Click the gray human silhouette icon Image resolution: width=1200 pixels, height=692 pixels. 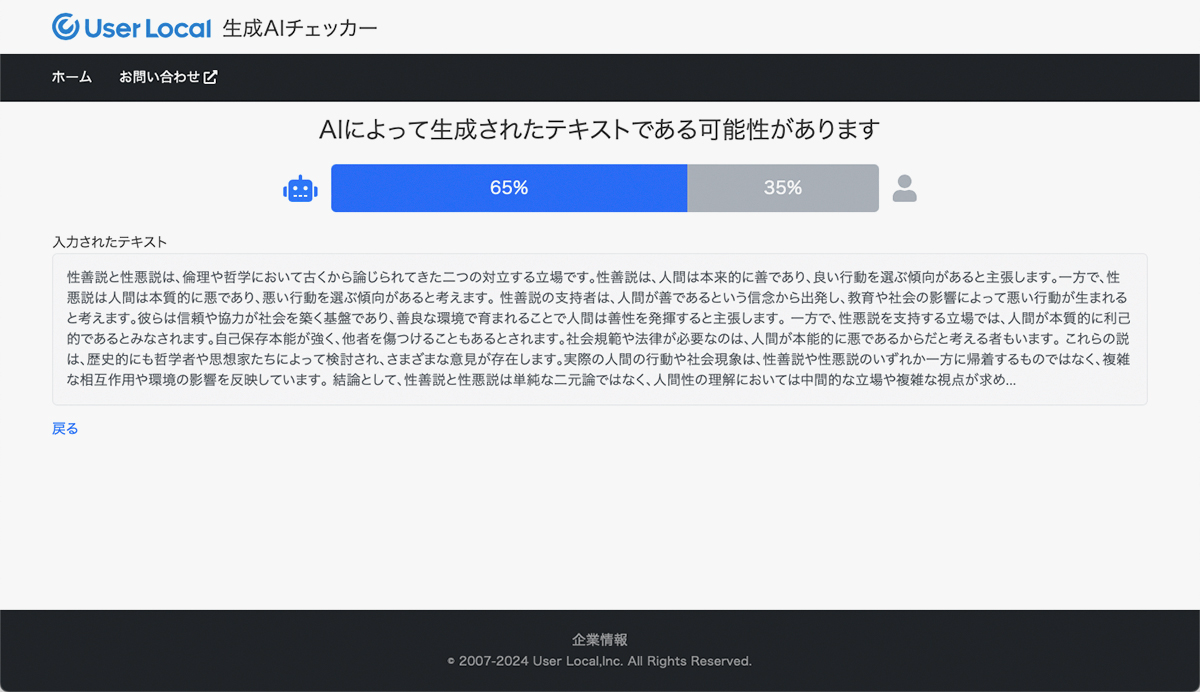click(x=904, y=189)
